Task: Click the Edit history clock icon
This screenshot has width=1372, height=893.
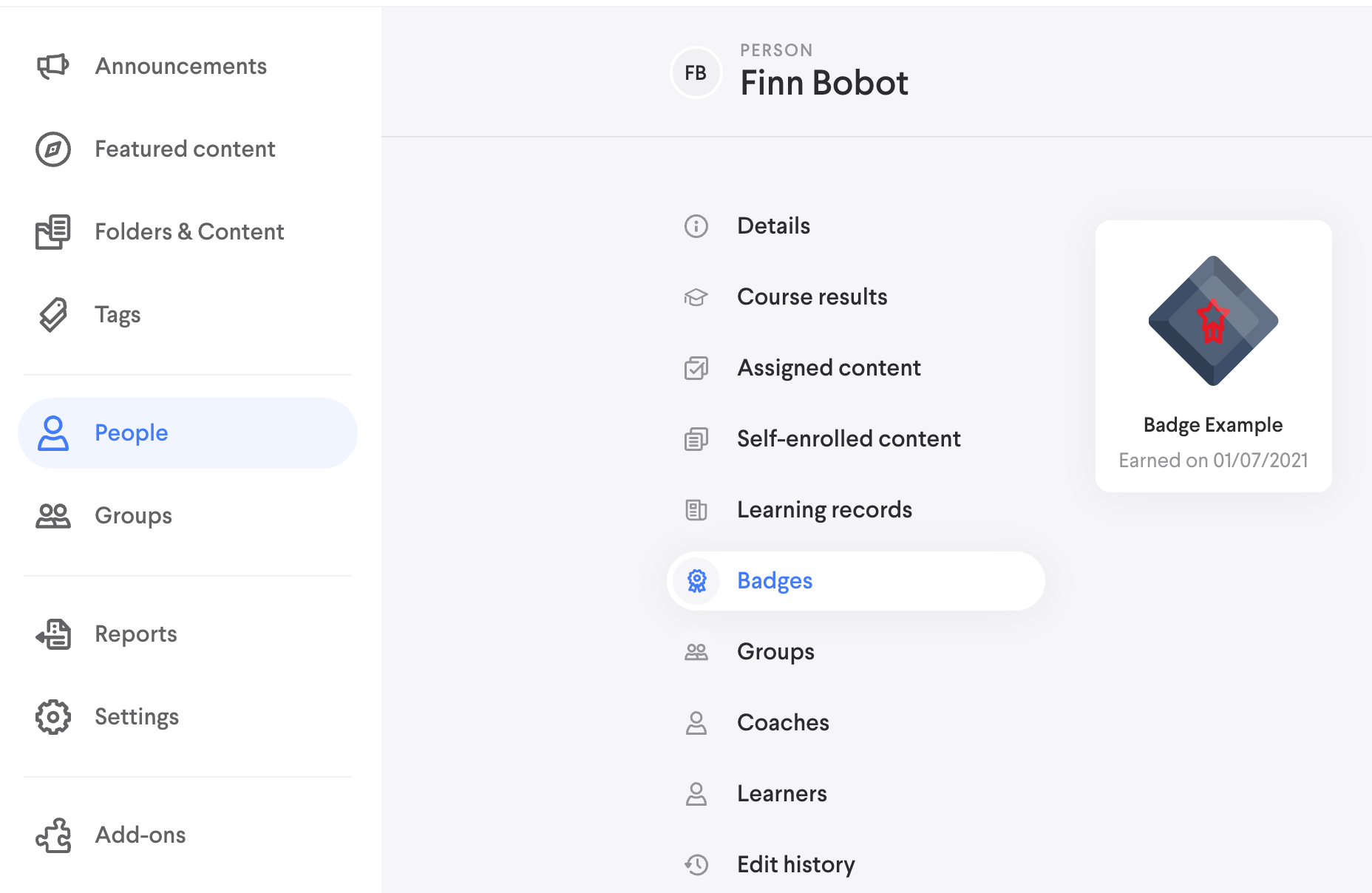Action: 696,864
